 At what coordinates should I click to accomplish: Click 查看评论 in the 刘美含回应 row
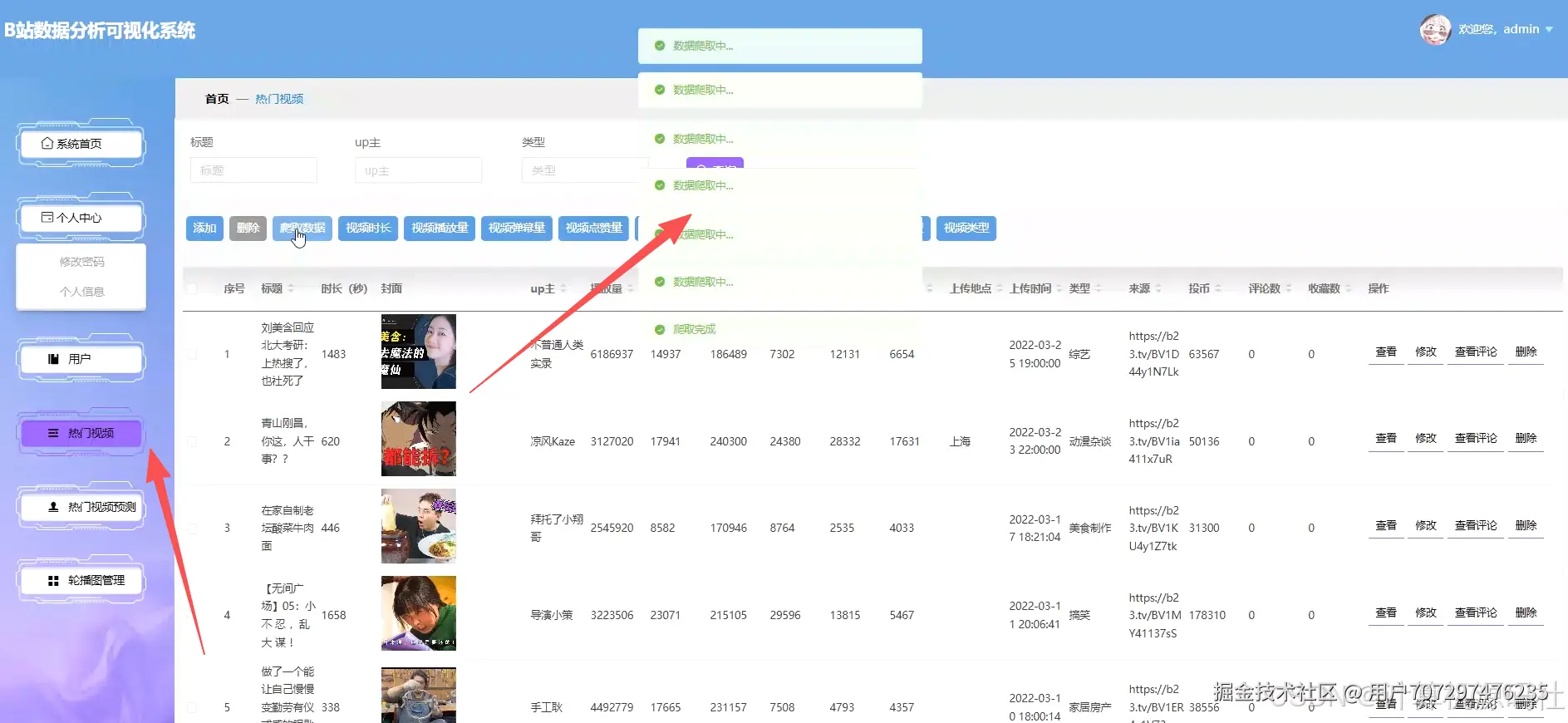pos(1476,352)
